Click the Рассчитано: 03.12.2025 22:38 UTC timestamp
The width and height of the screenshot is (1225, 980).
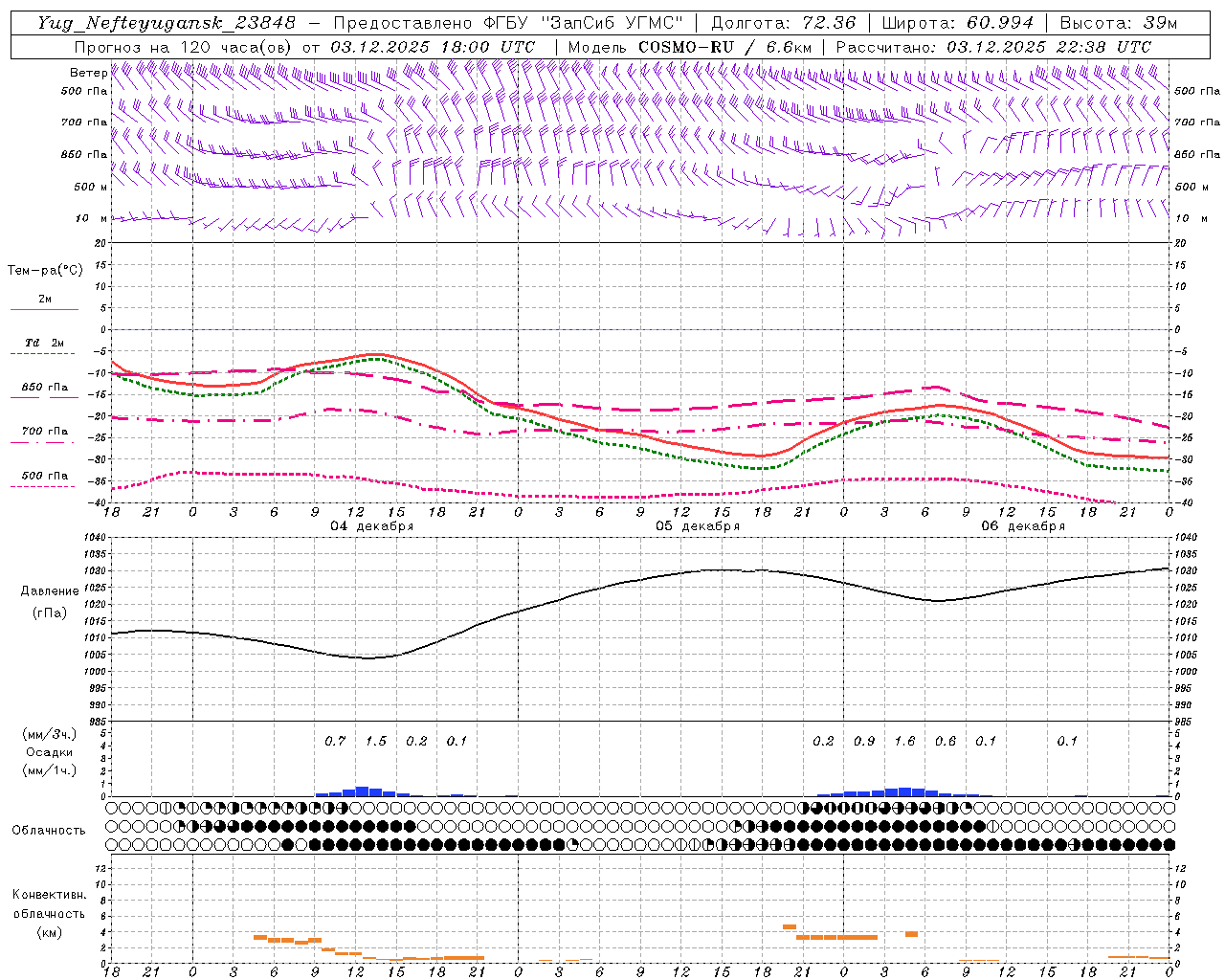click(993, 47)
